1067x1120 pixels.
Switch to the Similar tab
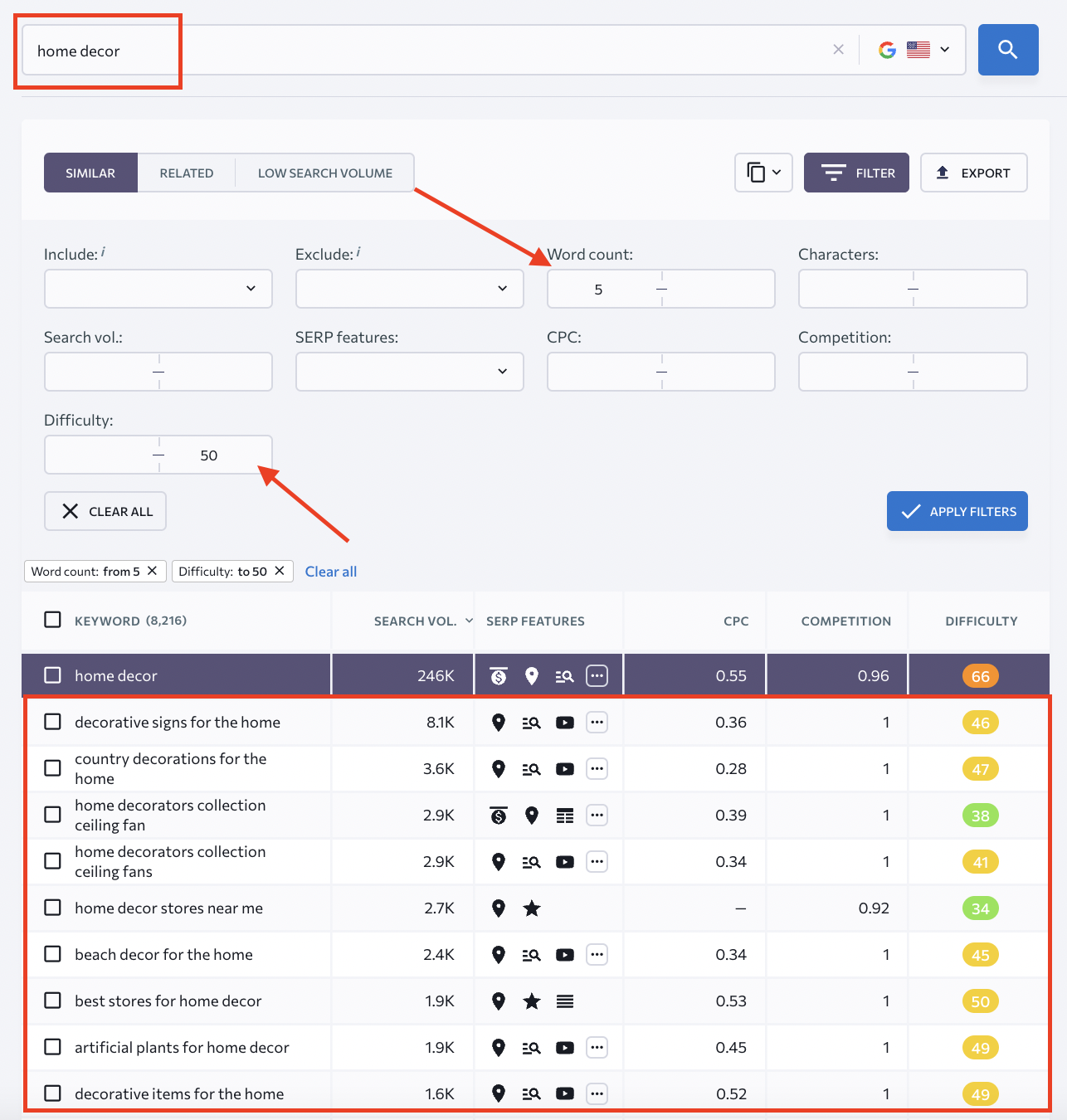(90, 173)
